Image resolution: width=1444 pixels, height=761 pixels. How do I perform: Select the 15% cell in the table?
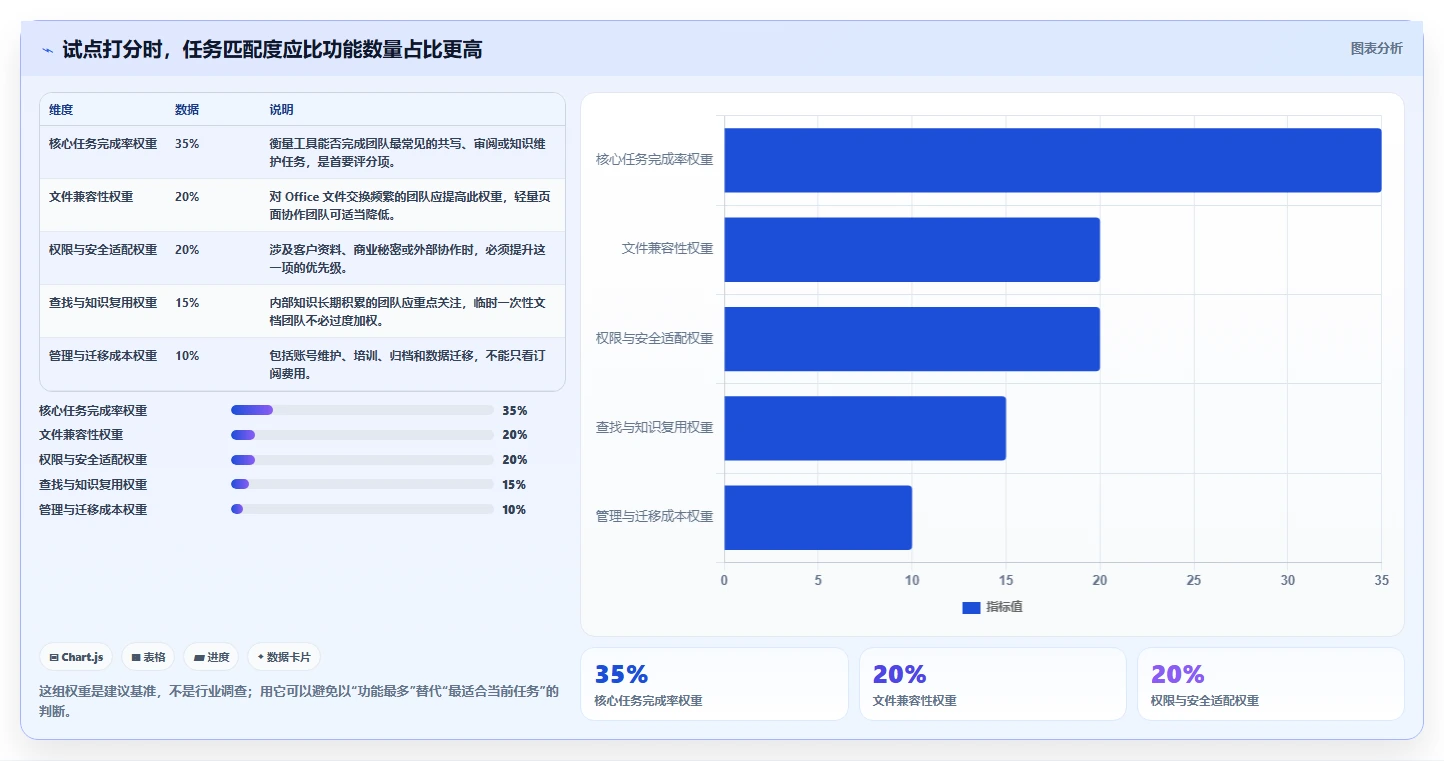point(187,303)
